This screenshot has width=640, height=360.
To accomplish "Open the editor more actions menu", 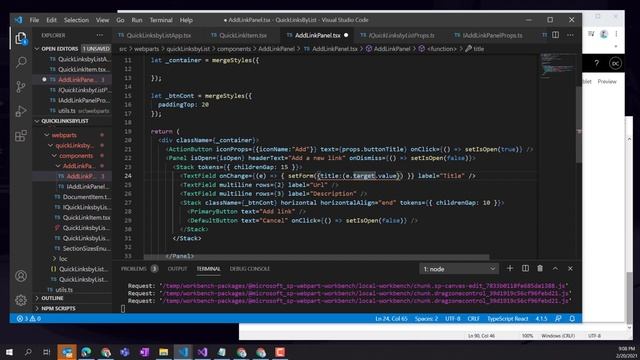I will point(570,35).
